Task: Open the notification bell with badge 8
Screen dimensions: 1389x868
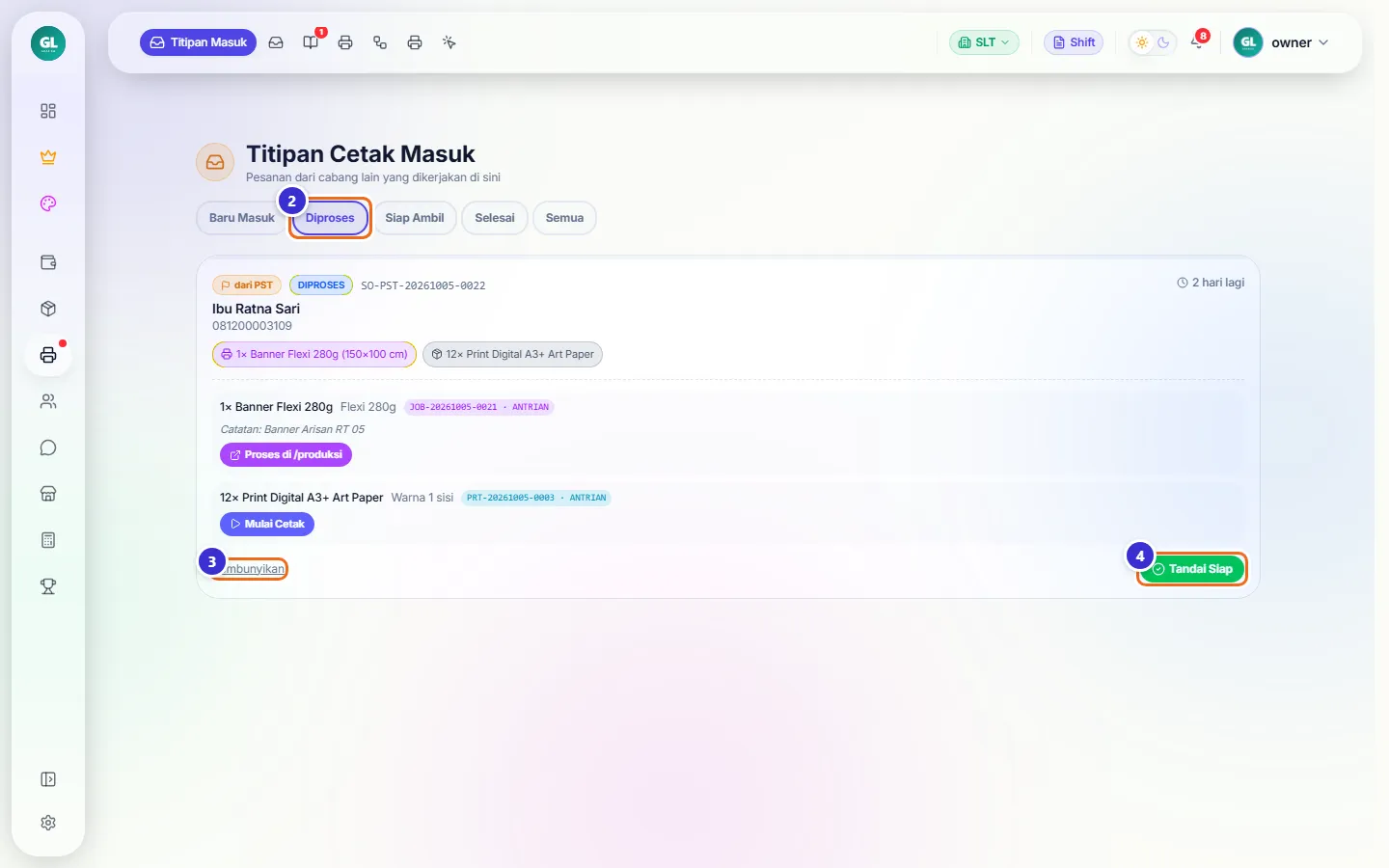Action: (1197, 42)
